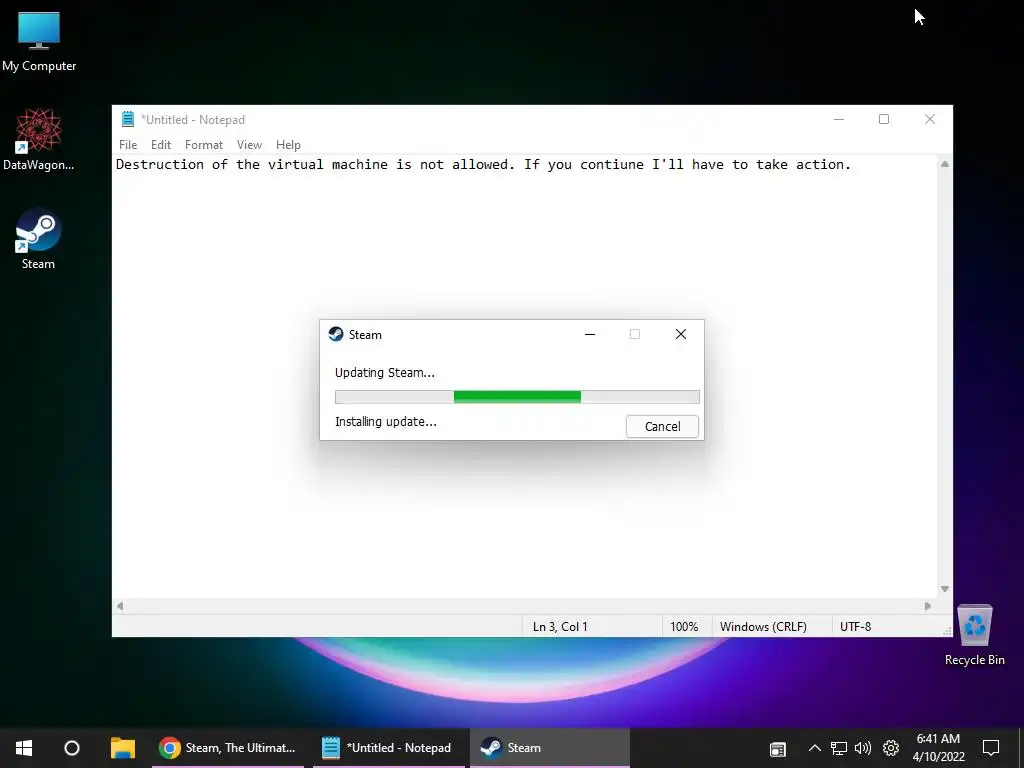
Task: Click the Steam update progress bar
Action: point(517,397)
